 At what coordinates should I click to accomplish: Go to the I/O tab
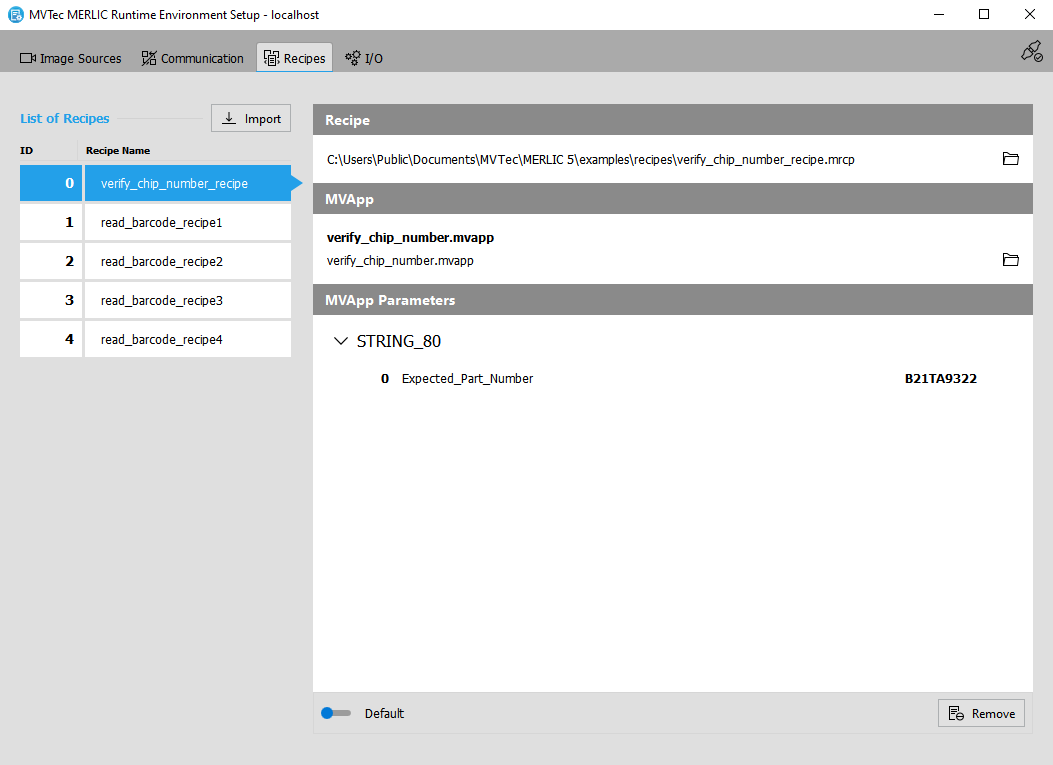point(364,58)
